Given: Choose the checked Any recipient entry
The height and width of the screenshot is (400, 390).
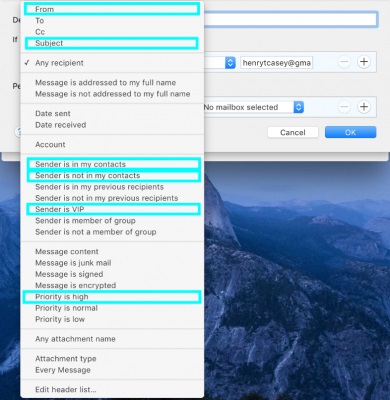Looking at the screenshot, I should pyautogui.click(x=112, y=63).
